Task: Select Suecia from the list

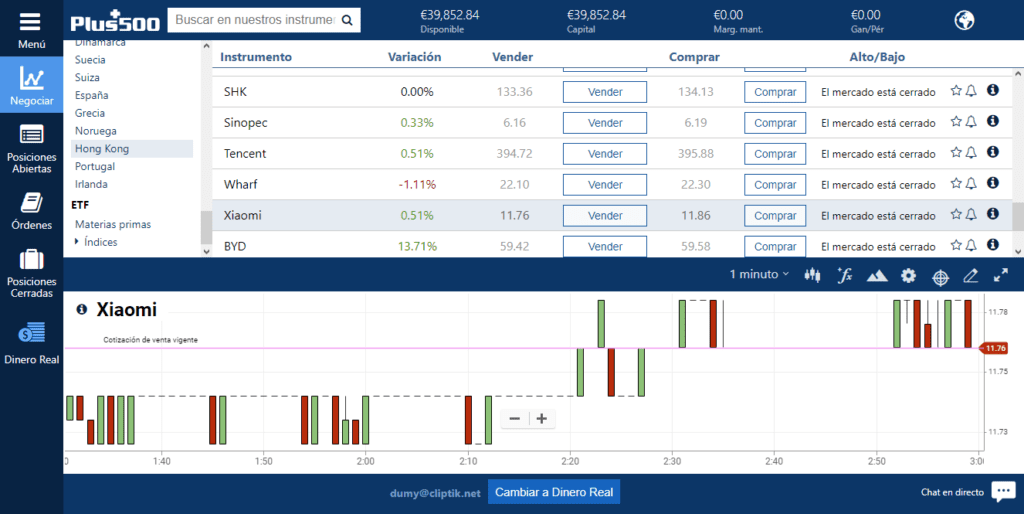Action: (90, 59)
